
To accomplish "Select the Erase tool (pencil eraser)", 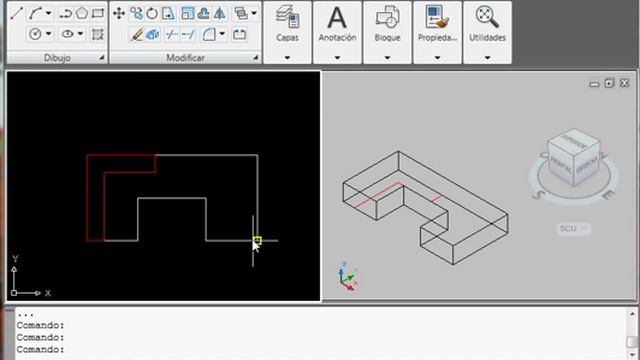I will pyautogui.click(x=136, y=34).
